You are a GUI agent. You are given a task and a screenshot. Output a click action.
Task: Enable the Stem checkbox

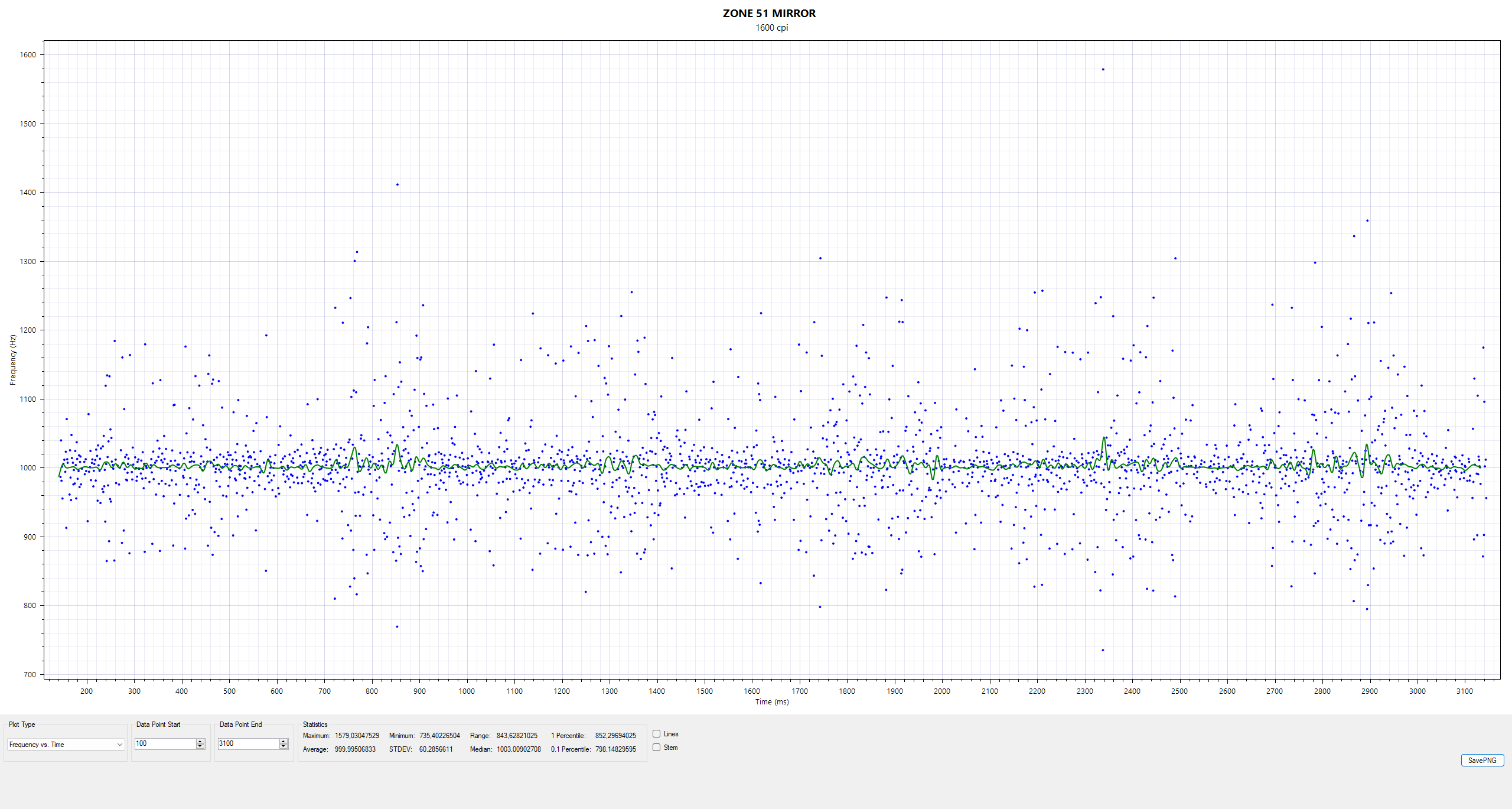656,748
